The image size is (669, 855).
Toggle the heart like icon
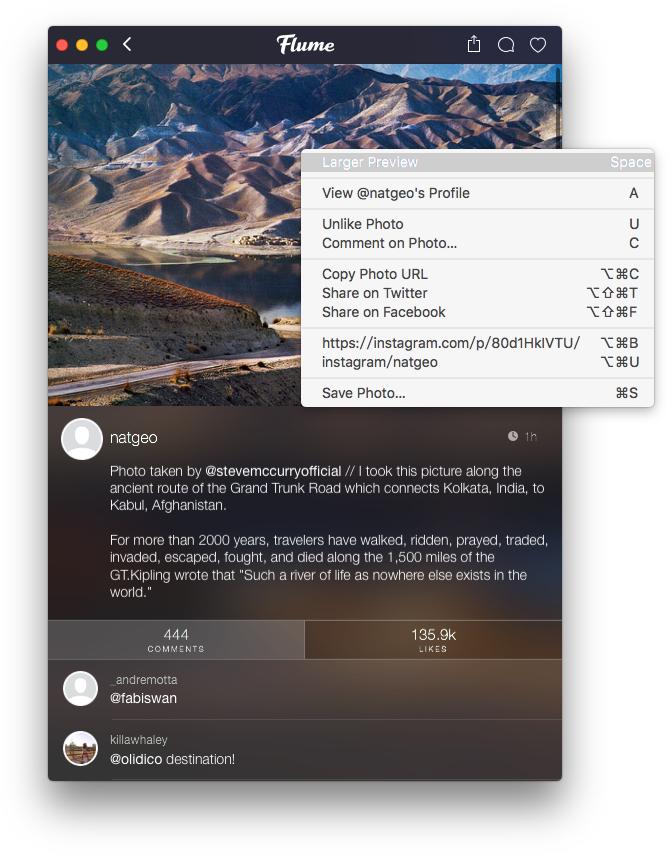point(538,45)
